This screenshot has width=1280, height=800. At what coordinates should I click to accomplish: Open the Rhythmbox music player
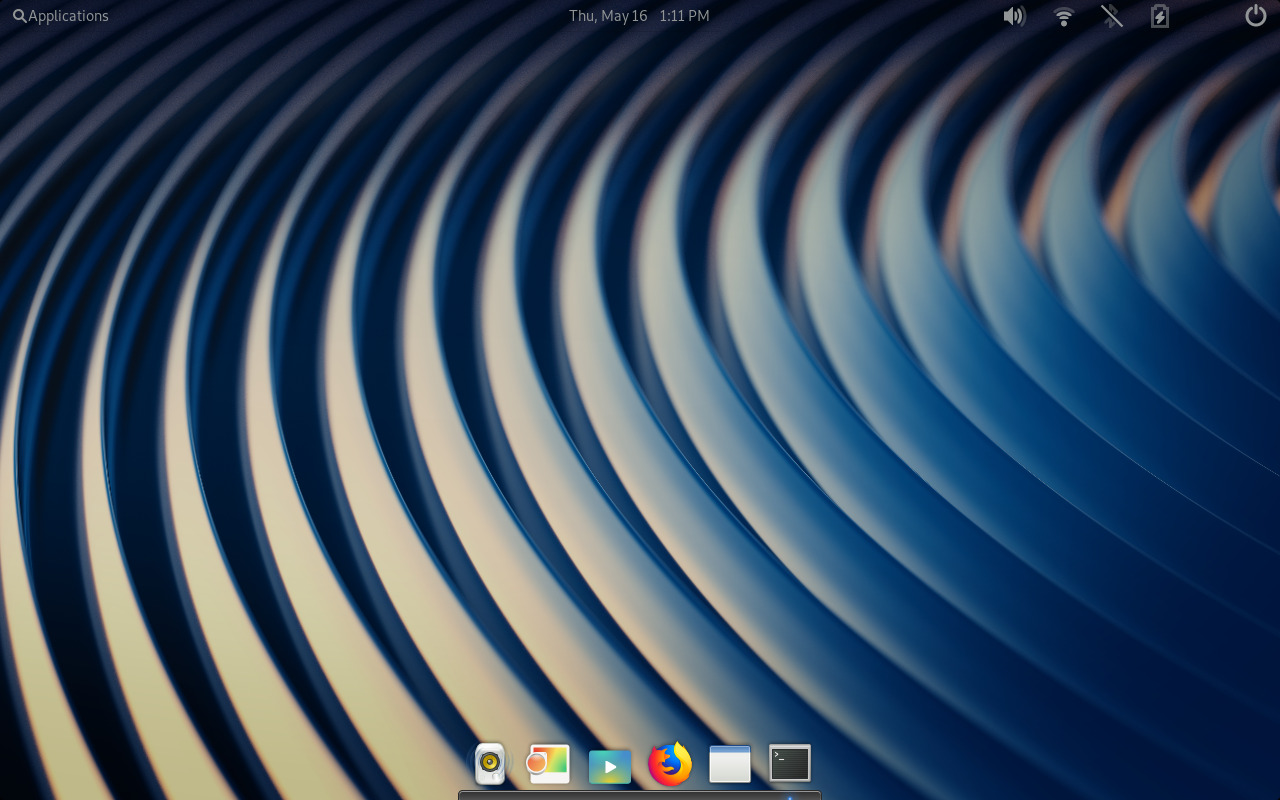(x=489, y=763)
